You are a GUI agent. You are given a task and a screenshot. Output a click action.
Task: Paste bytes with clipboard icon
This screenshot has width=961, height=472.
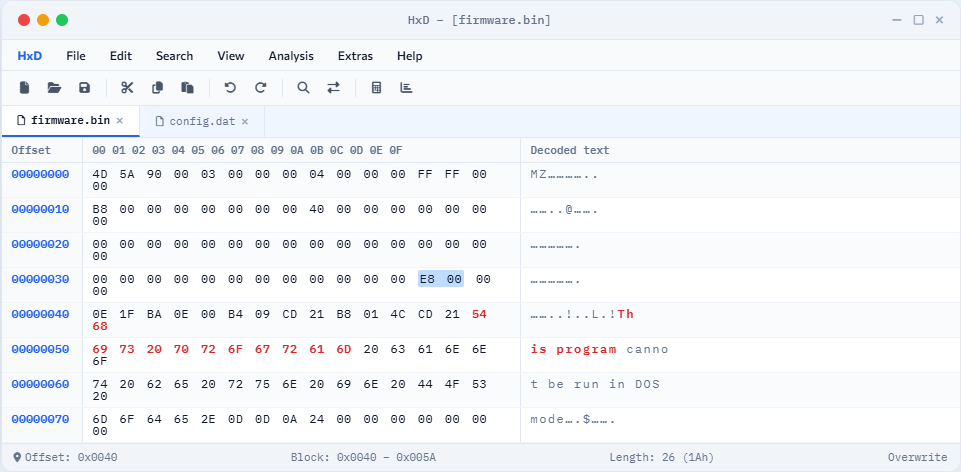click(188, 88)
